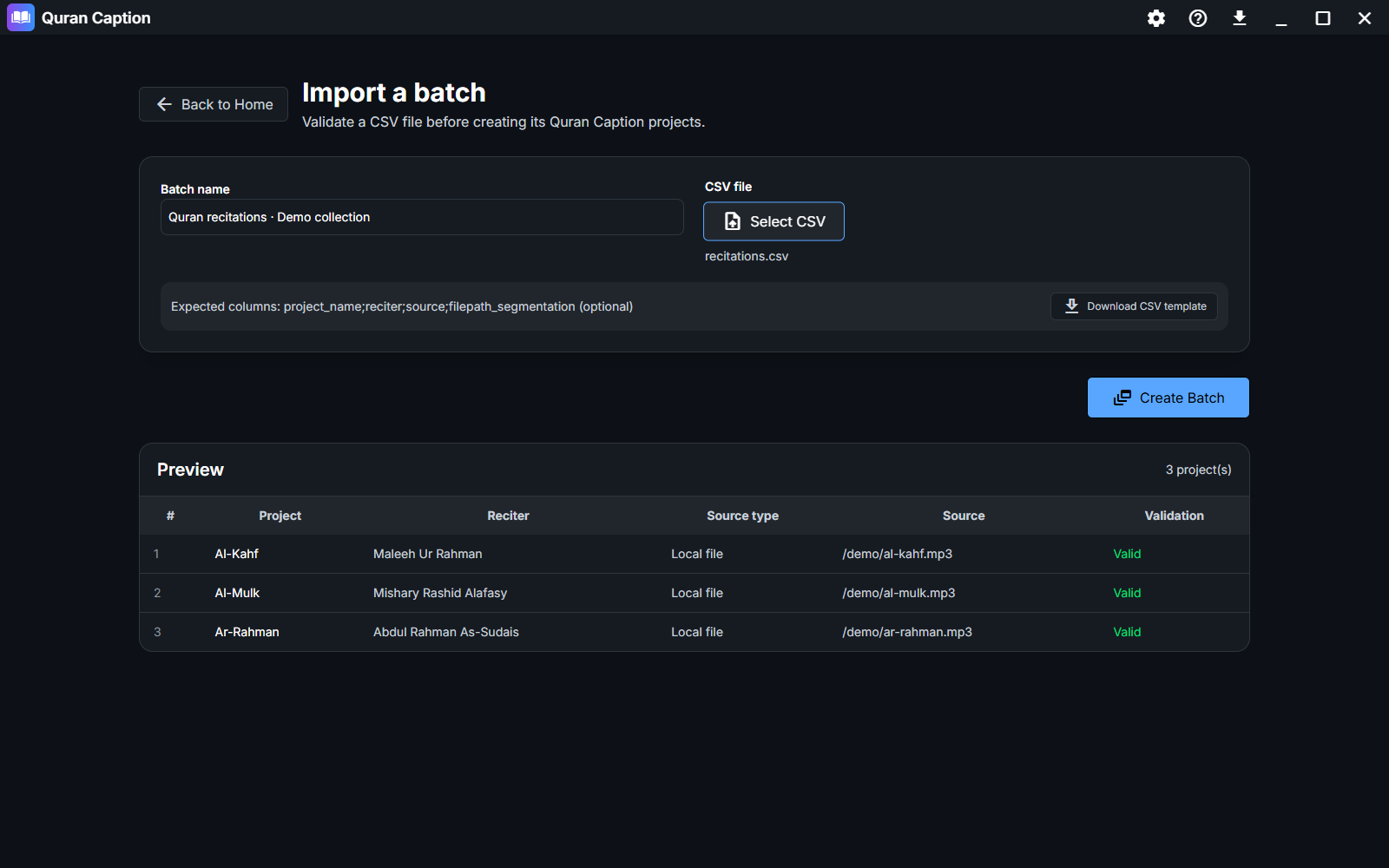This screenshot has width=1389, height=868.
Task: Click the Source type column header
Action: [742, 516]
